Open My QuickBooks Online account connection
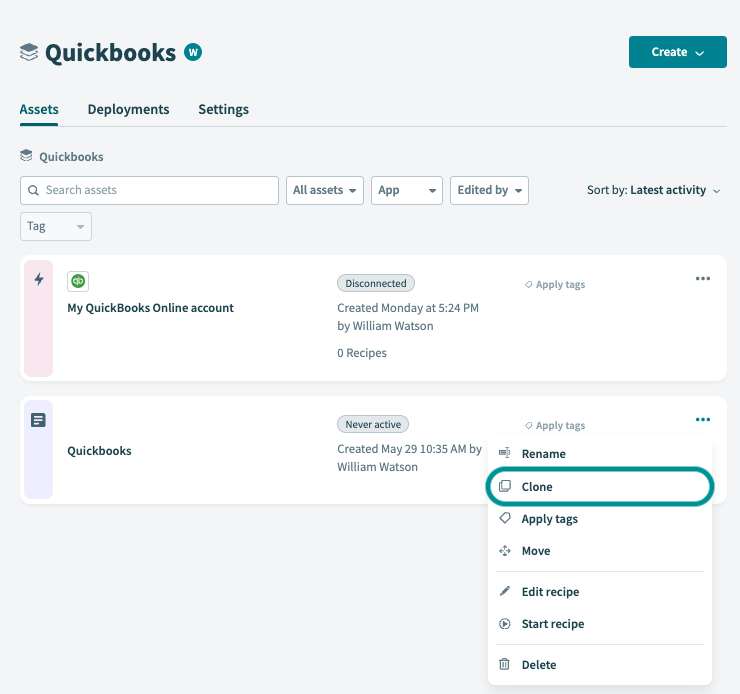The image size is (740, 694). click(150, 308)
